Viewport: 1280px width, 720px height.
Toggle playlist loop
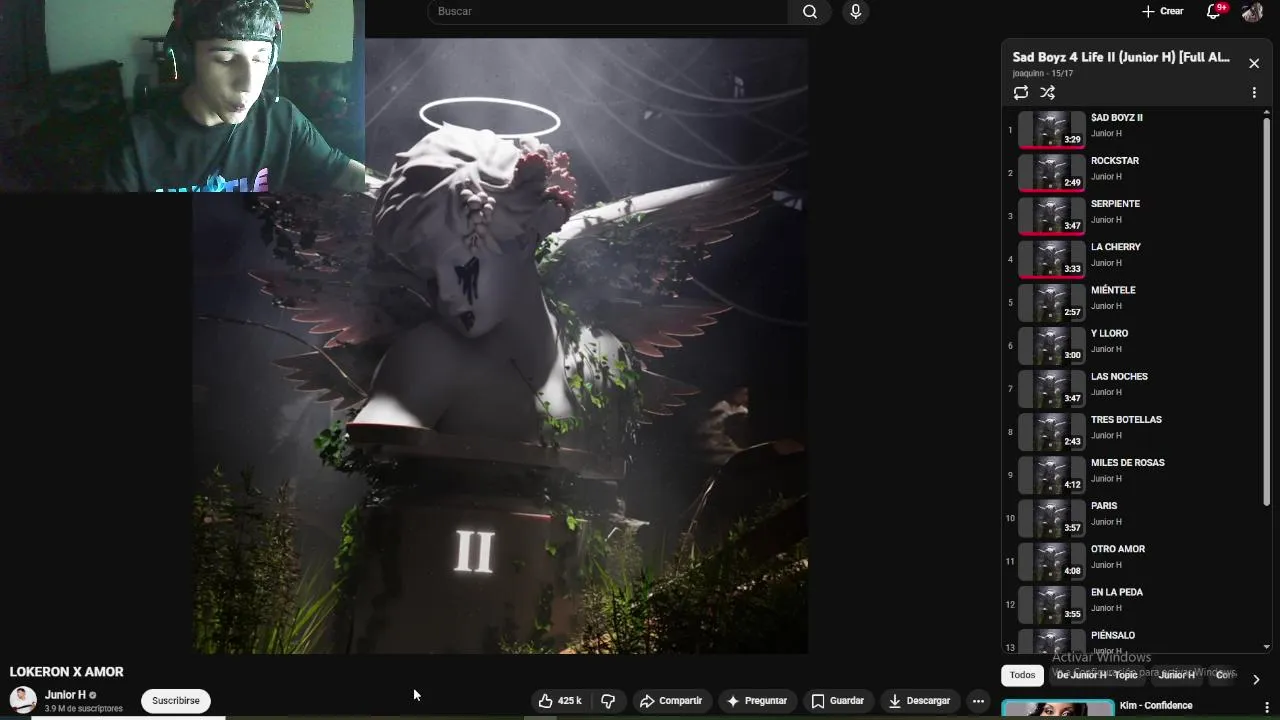1020,93
